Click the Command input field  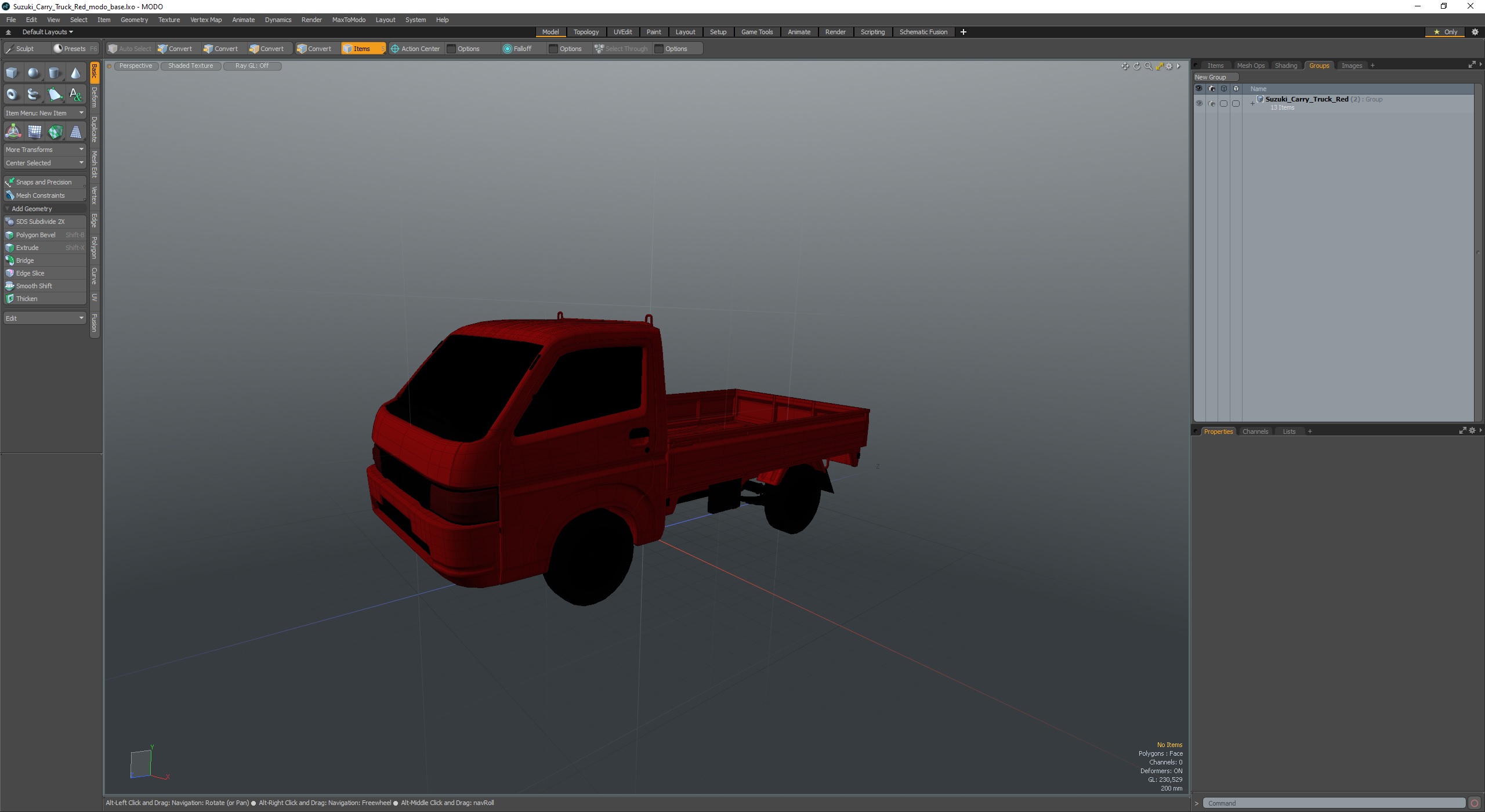point(1334,803)
